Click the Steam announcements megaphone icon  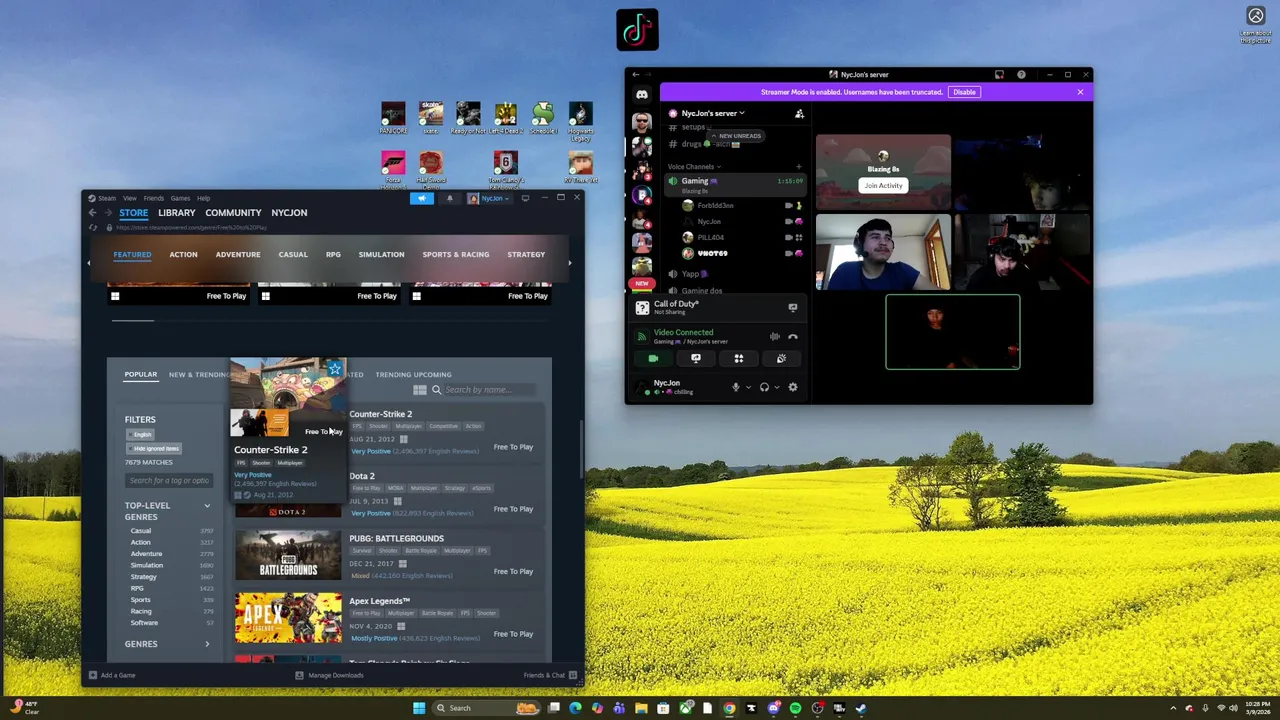tap(421, 198)
